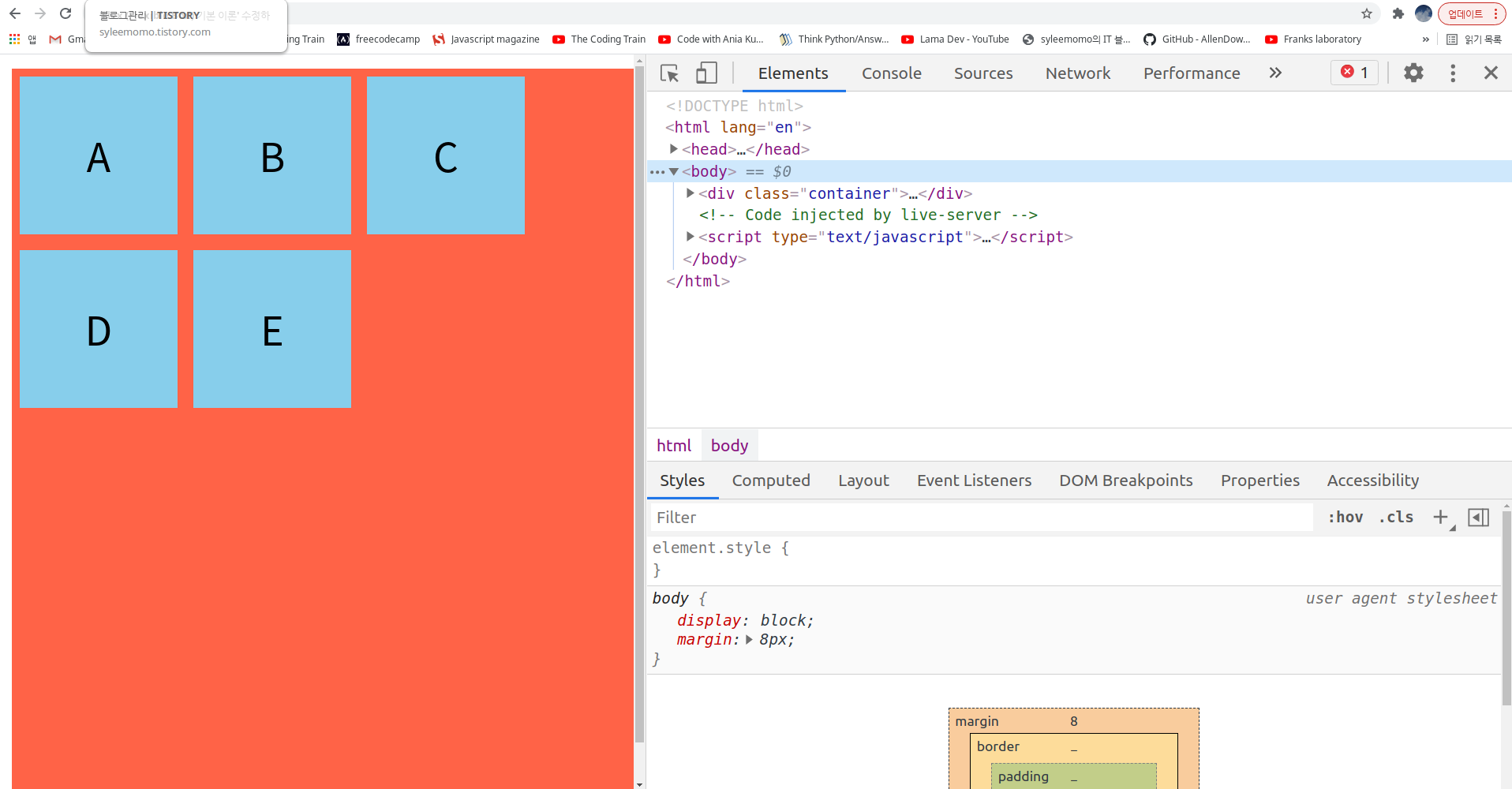Click the element.style rule block
This screenshot has width=1512, height=789.
(1073, 559)
